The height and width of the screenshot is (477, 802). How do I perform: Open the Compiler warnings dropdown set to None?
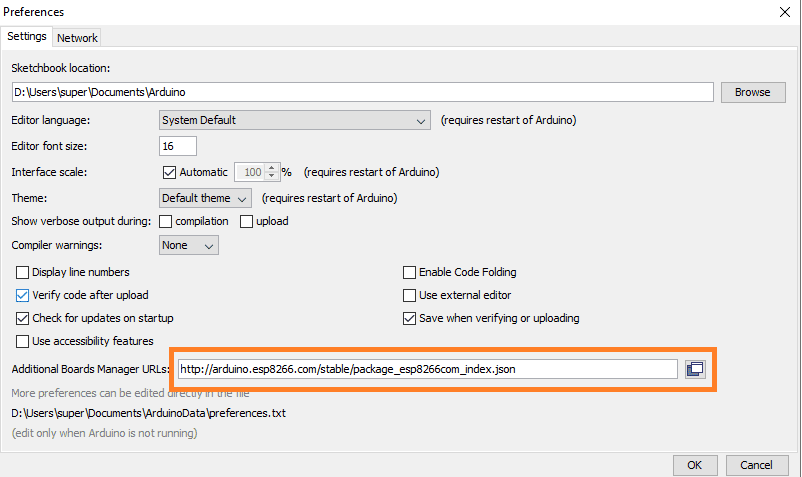click(x=189, y=245)
